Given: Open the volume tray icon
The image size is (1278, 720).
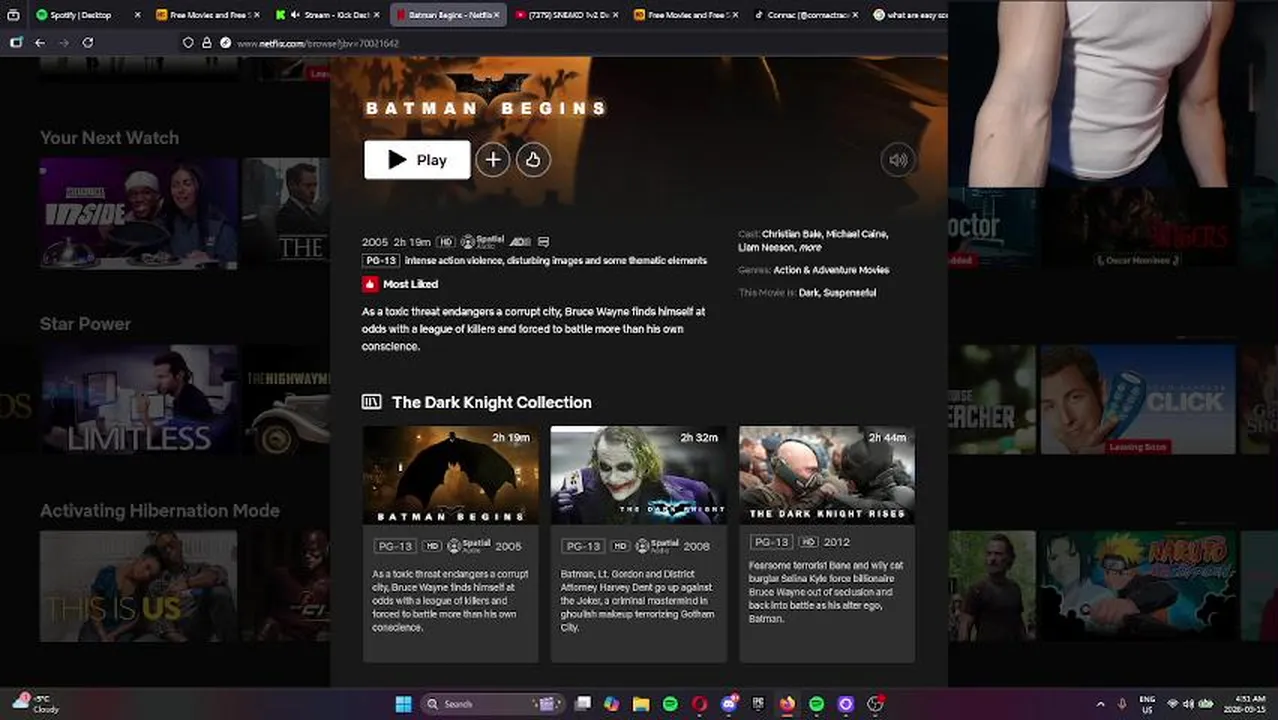Looking at the screenshot, I should [1189, 704].
